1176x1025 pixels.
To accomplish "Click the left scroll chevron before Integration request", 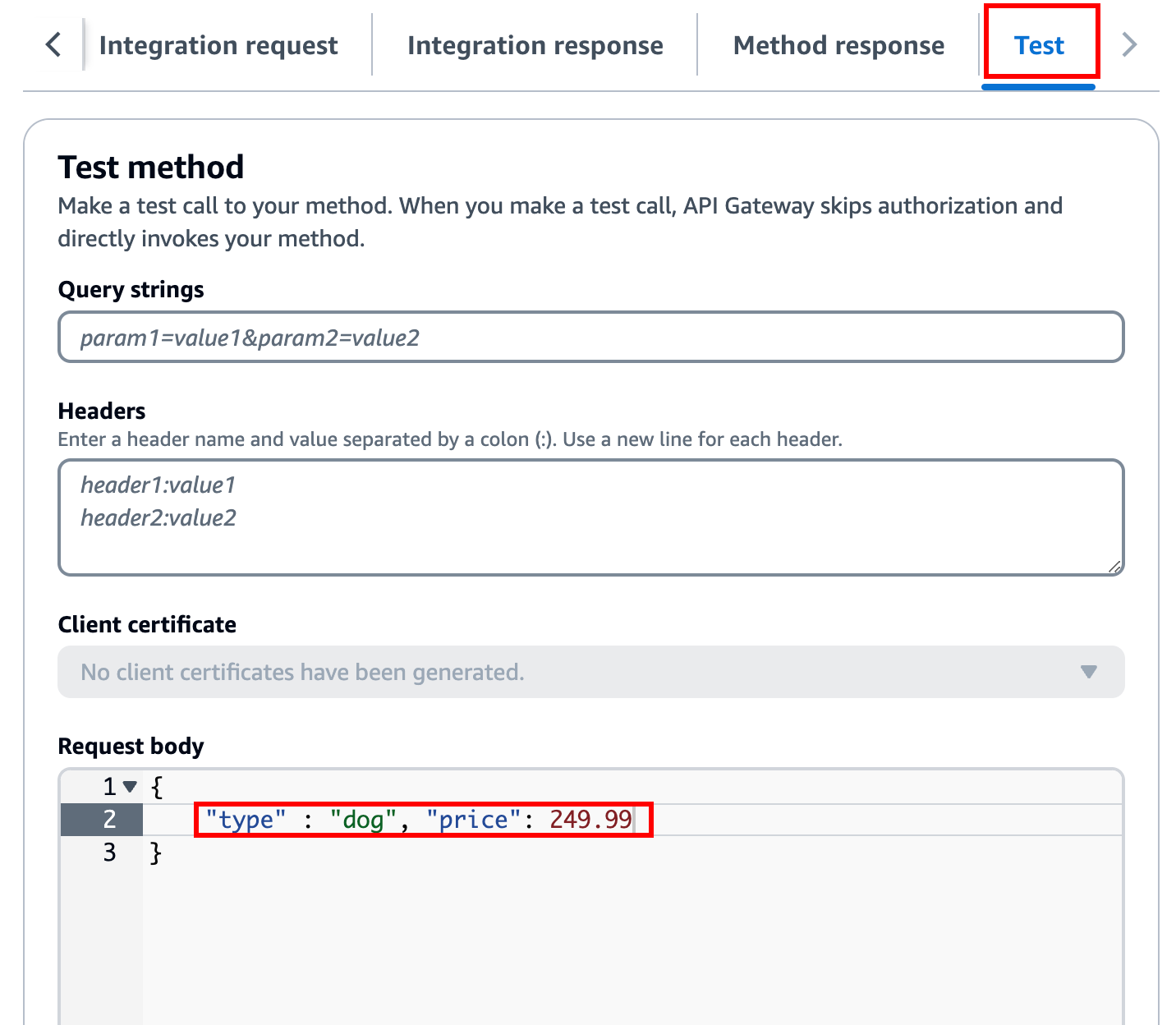I will pyautogui.click(x=53, y=45).
